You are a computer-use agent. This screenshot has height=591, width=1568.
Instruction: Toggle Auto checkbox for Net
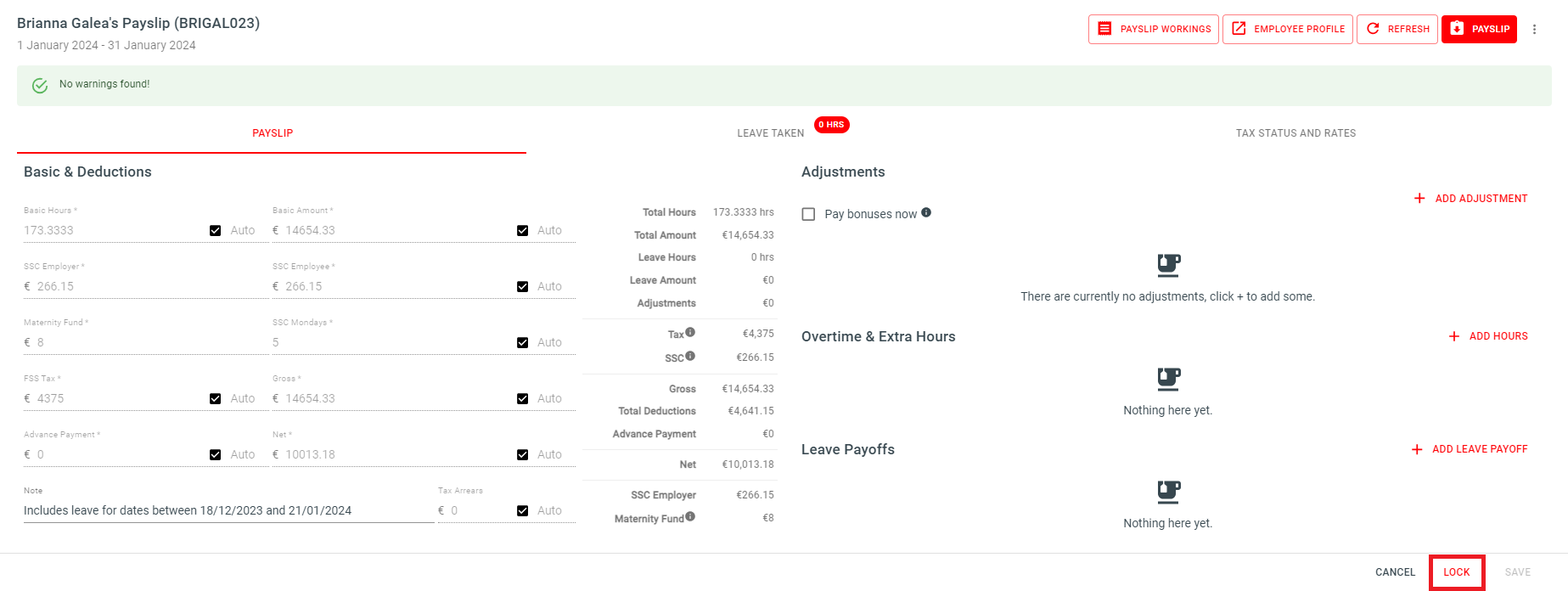[523, 455]
